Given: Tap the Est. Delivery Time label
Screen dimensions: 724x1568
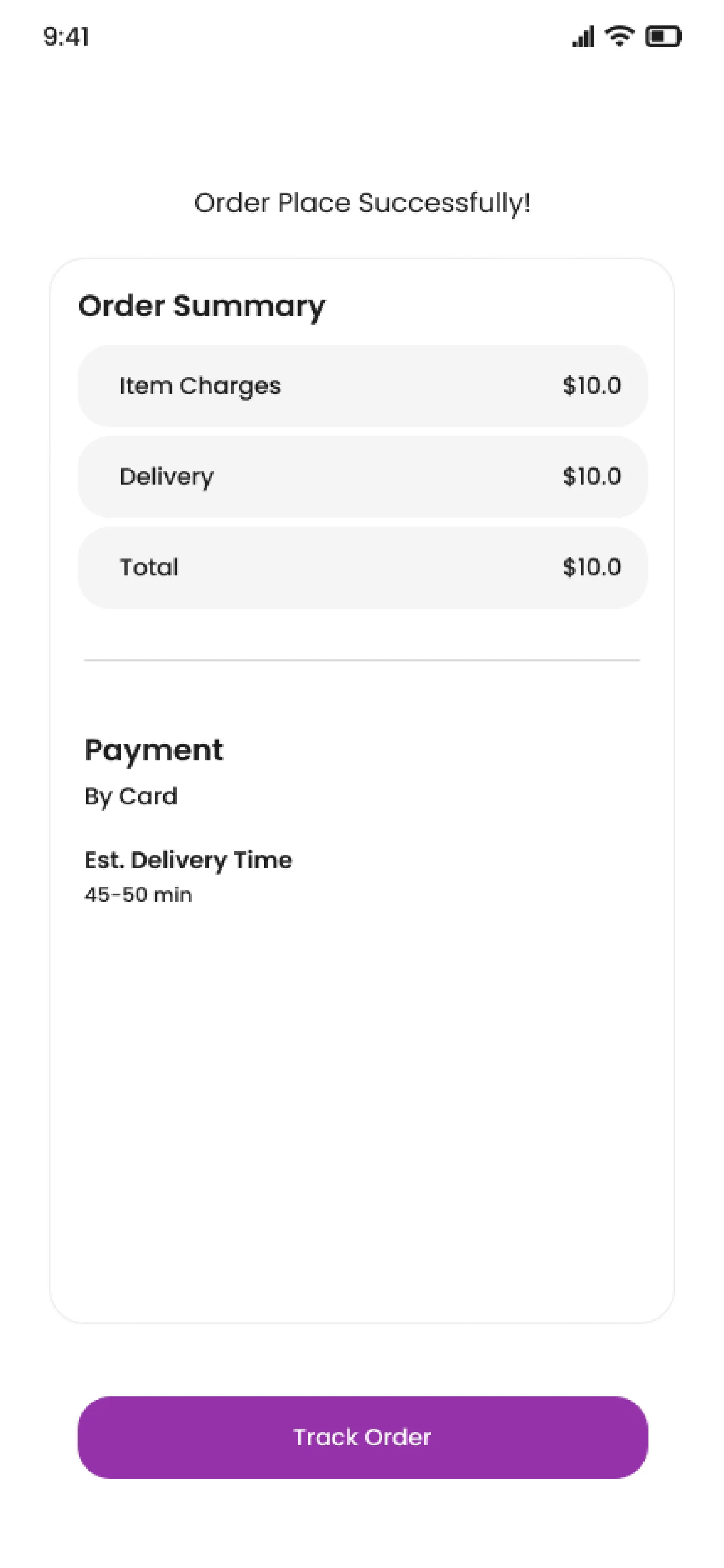Looking at the screenshot, I should tap(188, 860).
